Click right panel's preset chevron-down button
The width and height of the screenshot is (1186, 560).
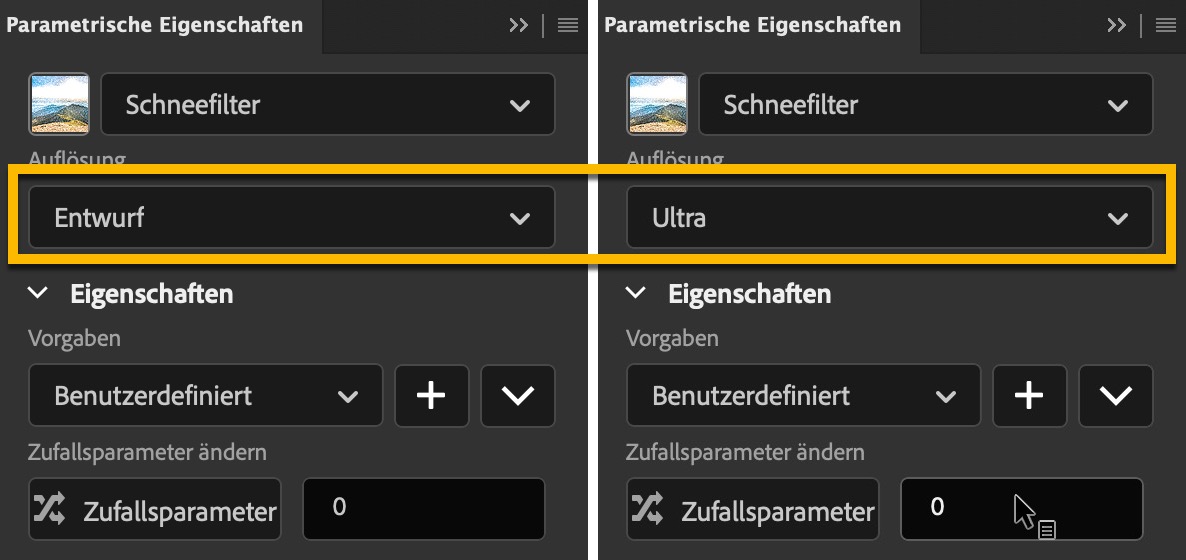(1115, 396)
